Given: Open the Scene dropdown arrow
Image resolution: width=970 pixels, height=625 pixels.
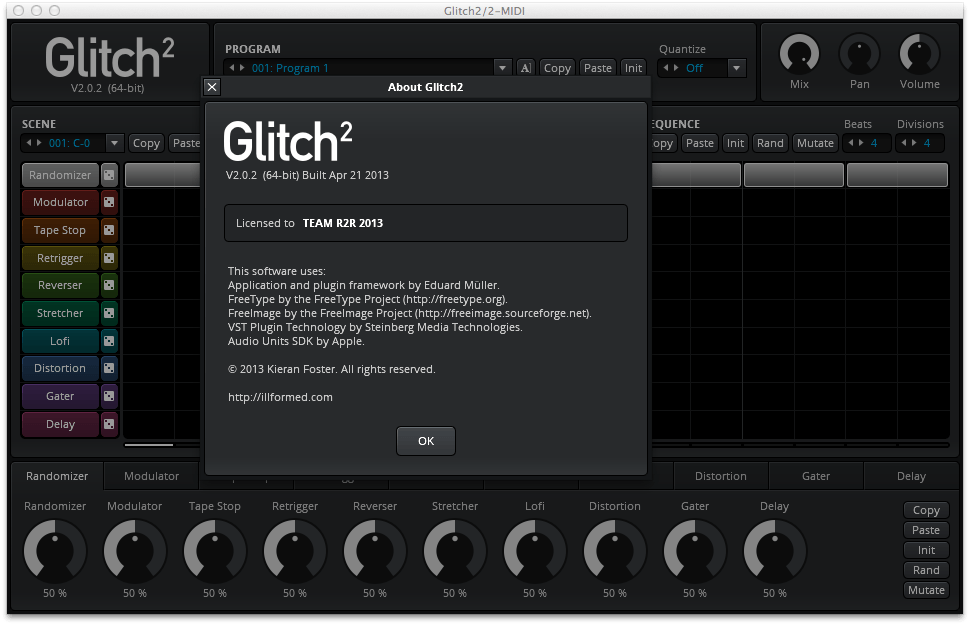Looking at the screenshot, I should pos(114,143).
